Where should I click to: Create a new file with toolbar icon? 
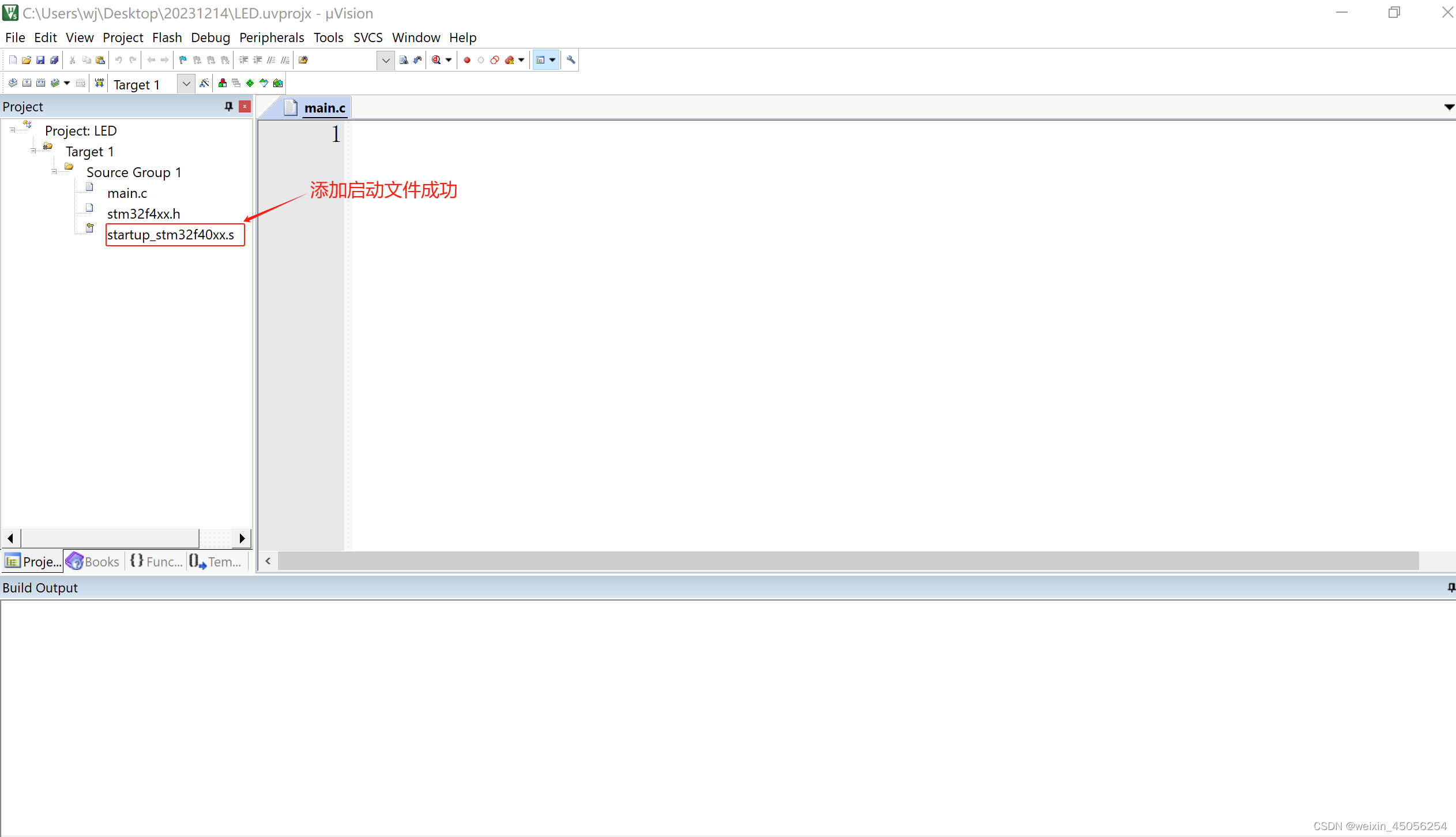(x=13, y=60)
